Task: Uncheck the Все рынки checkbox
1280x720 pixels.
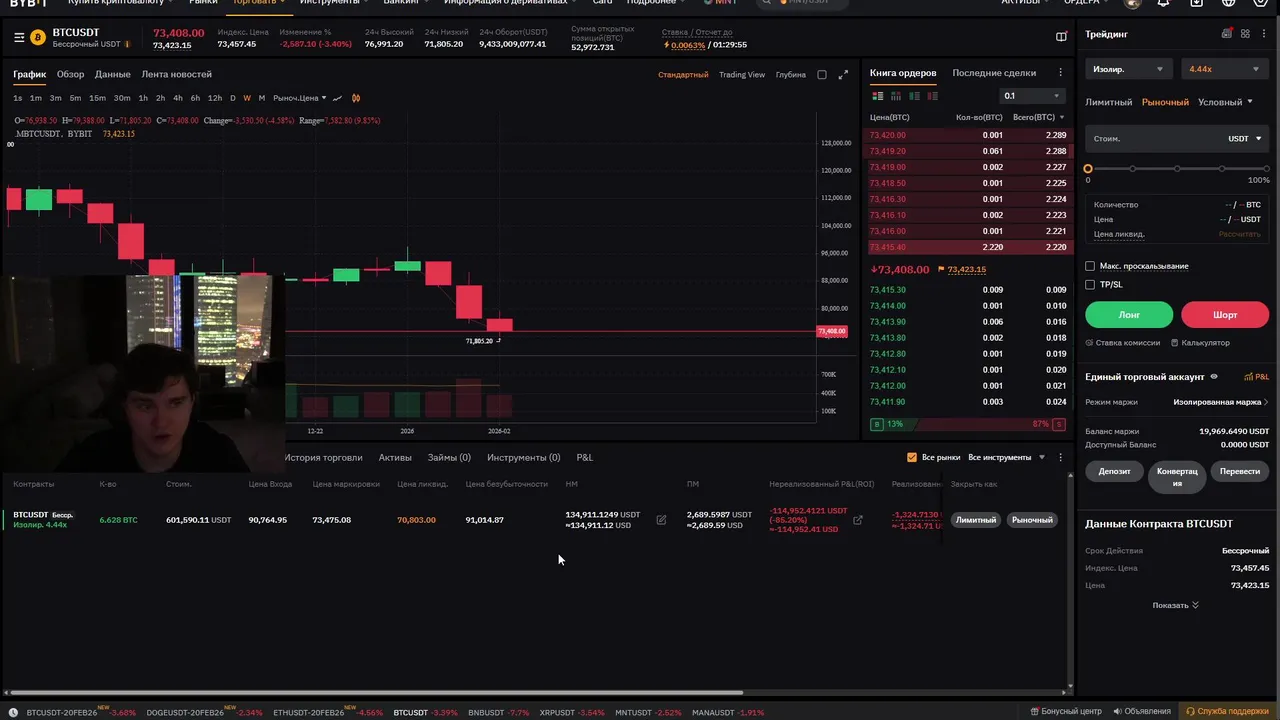Action: point(912,457)
